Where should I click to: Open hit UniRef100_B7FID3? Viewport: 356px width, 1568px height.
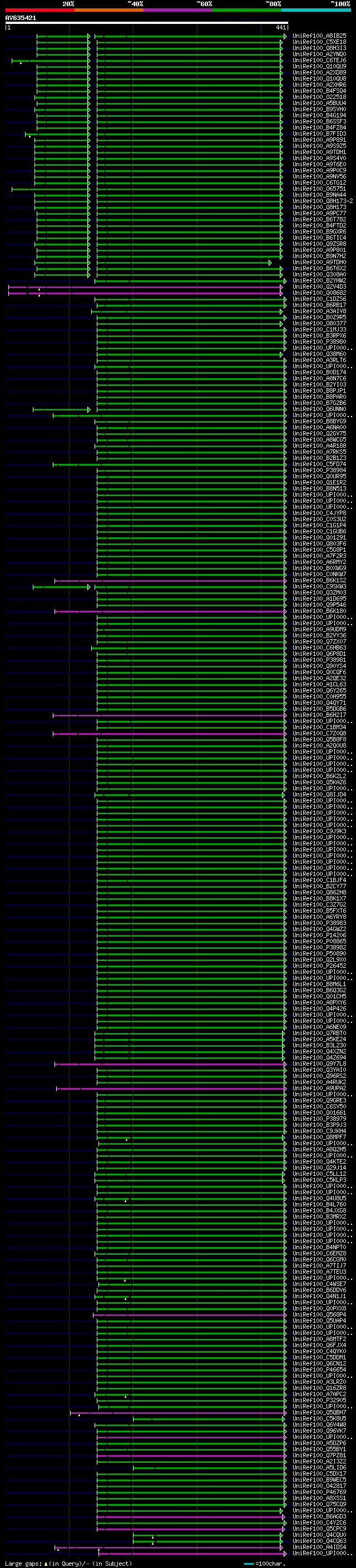[x=319, y=134]
